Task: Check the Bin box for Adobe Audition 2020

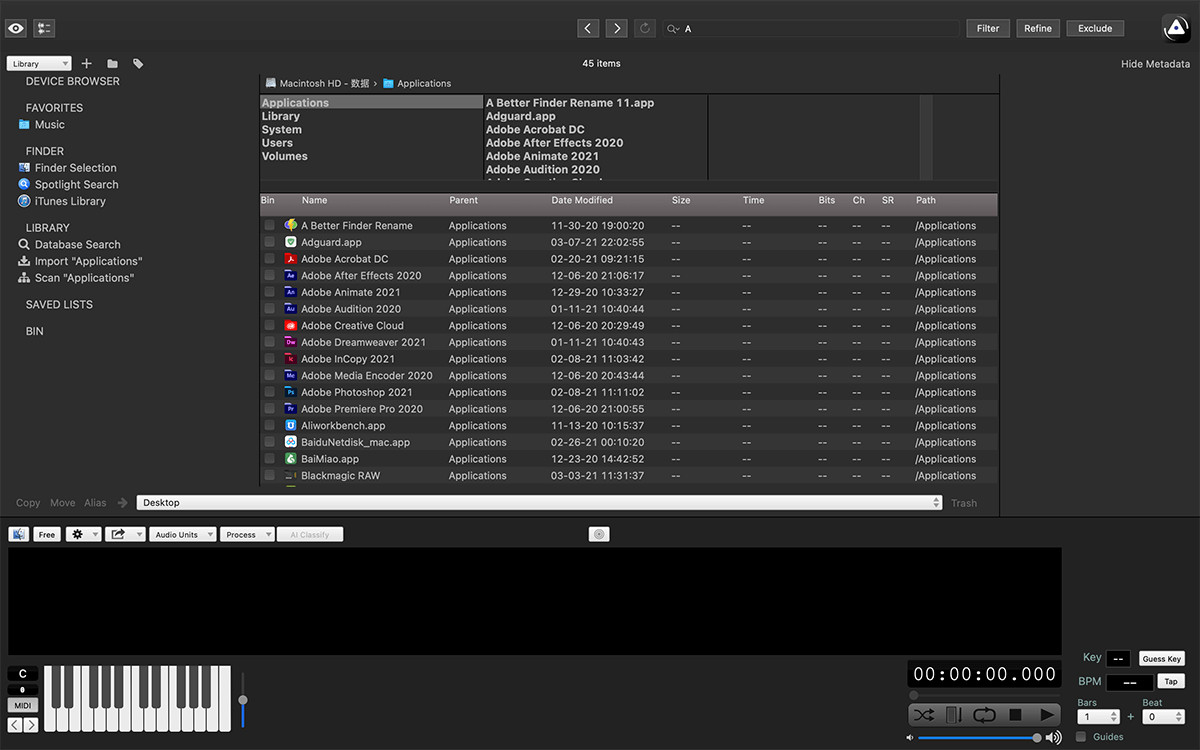Action: (x=269, y=309)
